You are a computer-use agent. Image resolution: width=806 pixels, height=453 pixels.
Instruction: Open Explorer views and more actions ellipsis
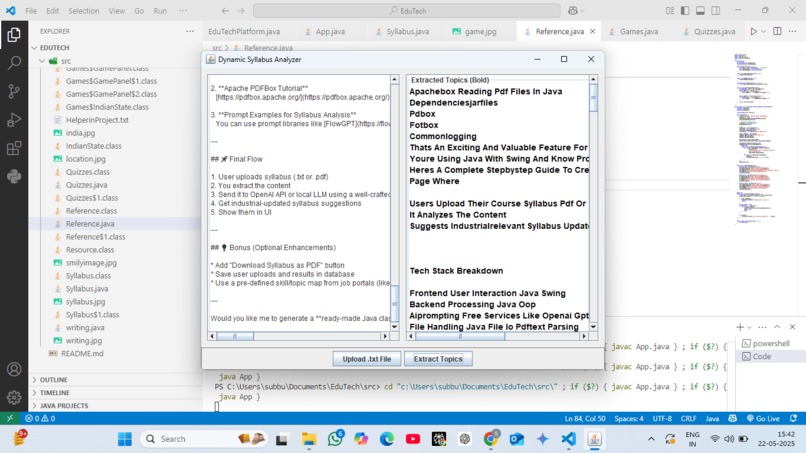click(x=190, y=31)
